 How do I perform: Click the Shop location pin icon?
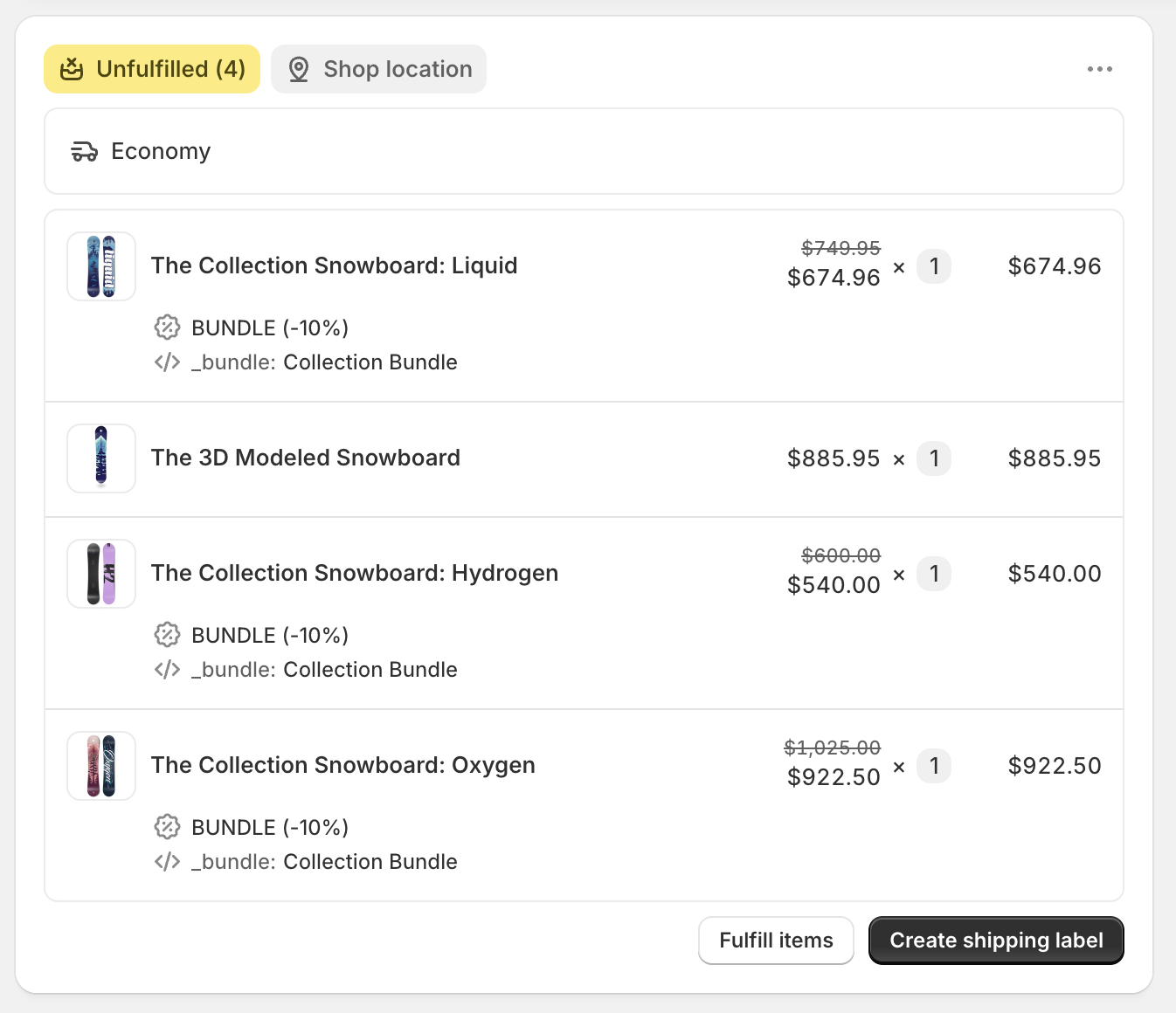tap(298, 68)
